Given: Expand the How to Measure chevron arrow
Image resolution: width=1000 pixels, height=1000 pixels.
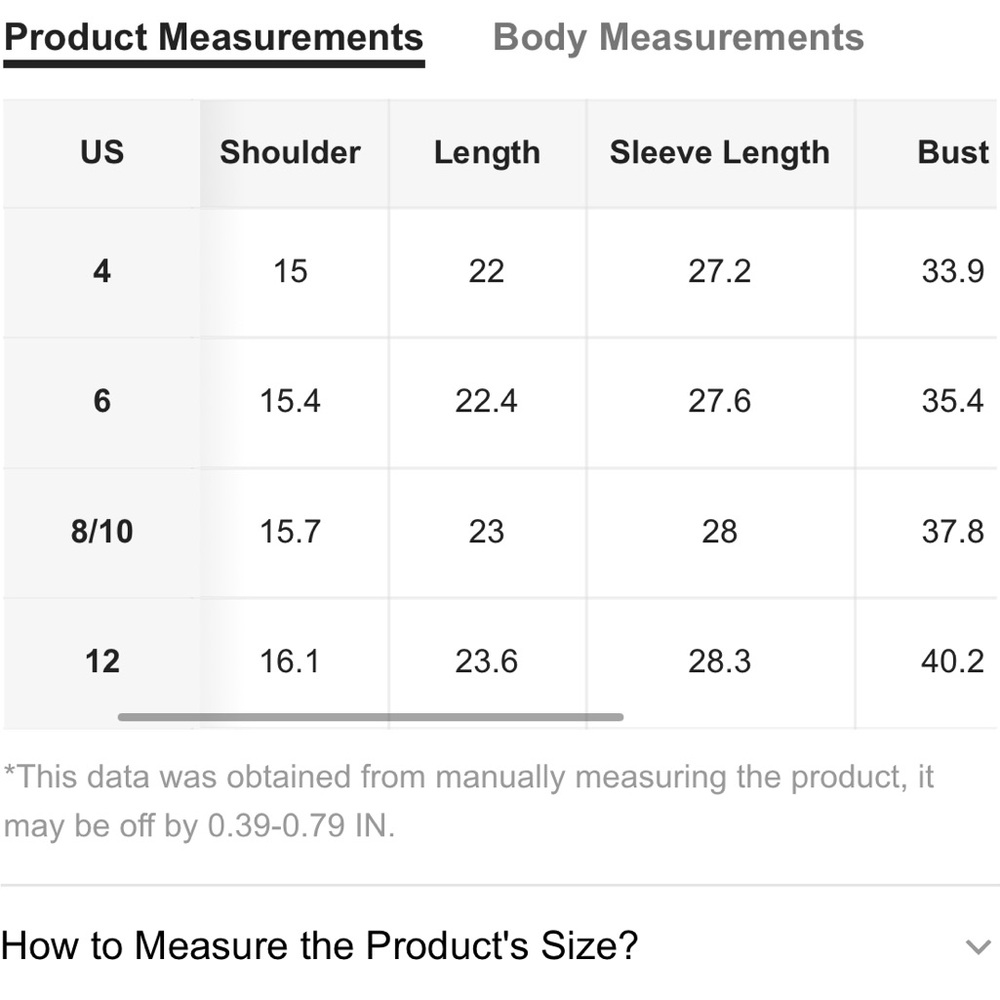Looking at the screenshot, I should pyautogui.click(x=977, y=946).
